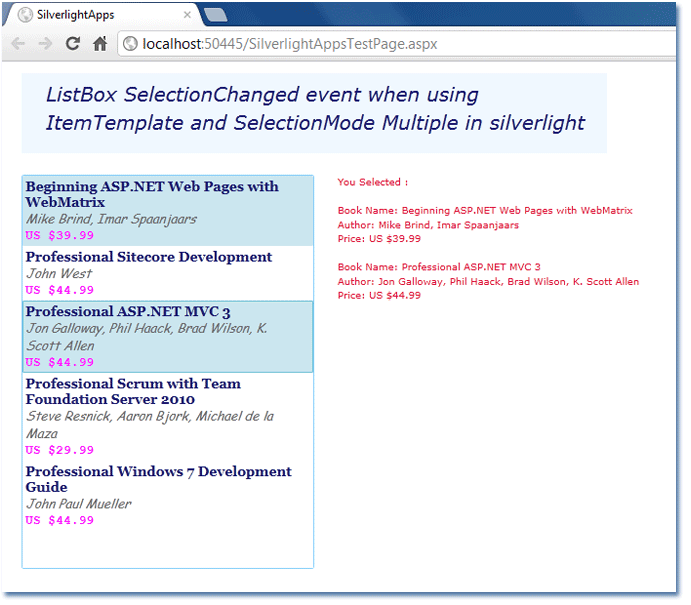The width and height of the screenshot is (691, 605).
Task: Click the ListBox SelectionChanged event heading
Action: 316,108
